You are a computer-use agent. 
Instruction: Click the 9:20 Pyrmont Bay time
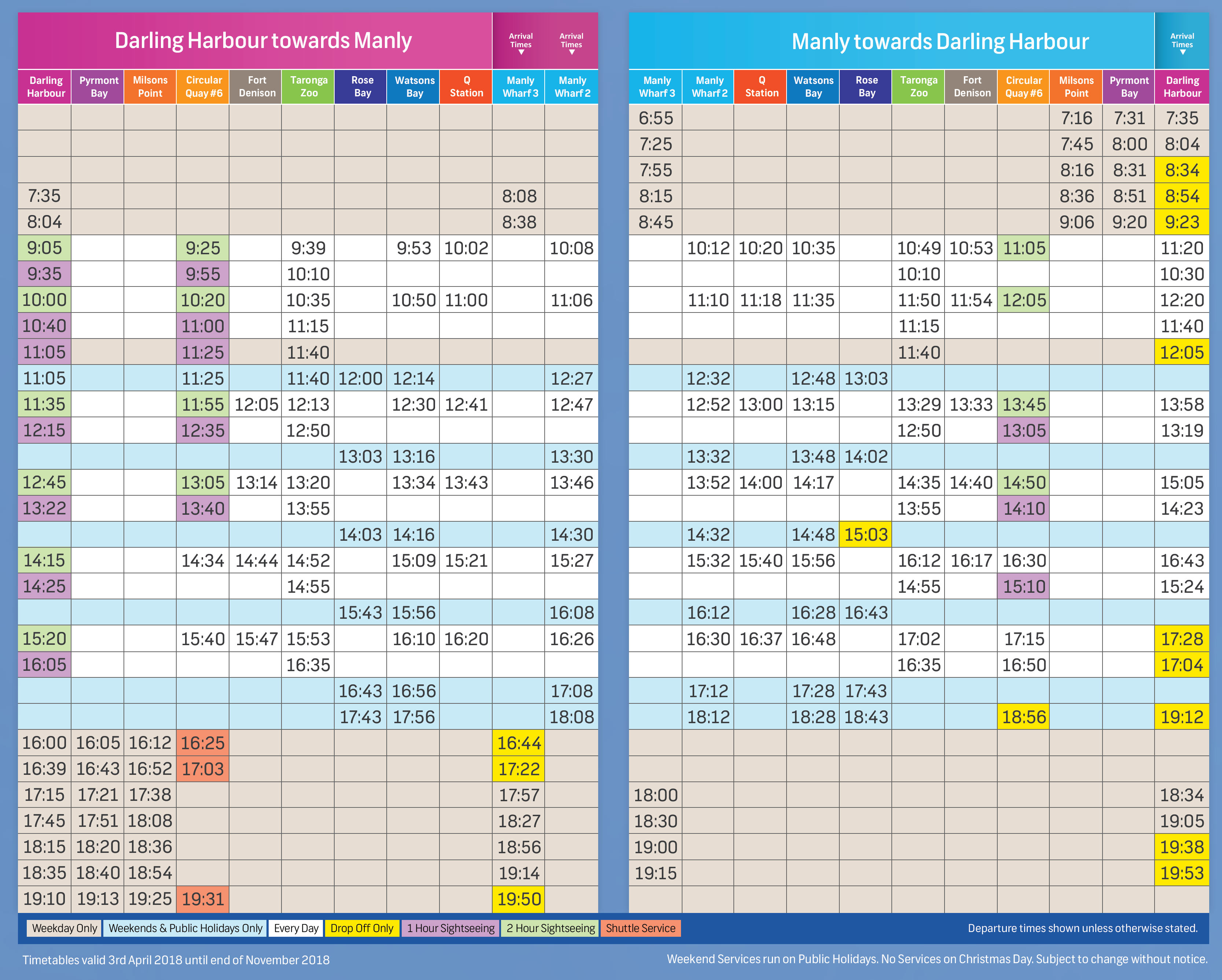(x=1129, y=222)
